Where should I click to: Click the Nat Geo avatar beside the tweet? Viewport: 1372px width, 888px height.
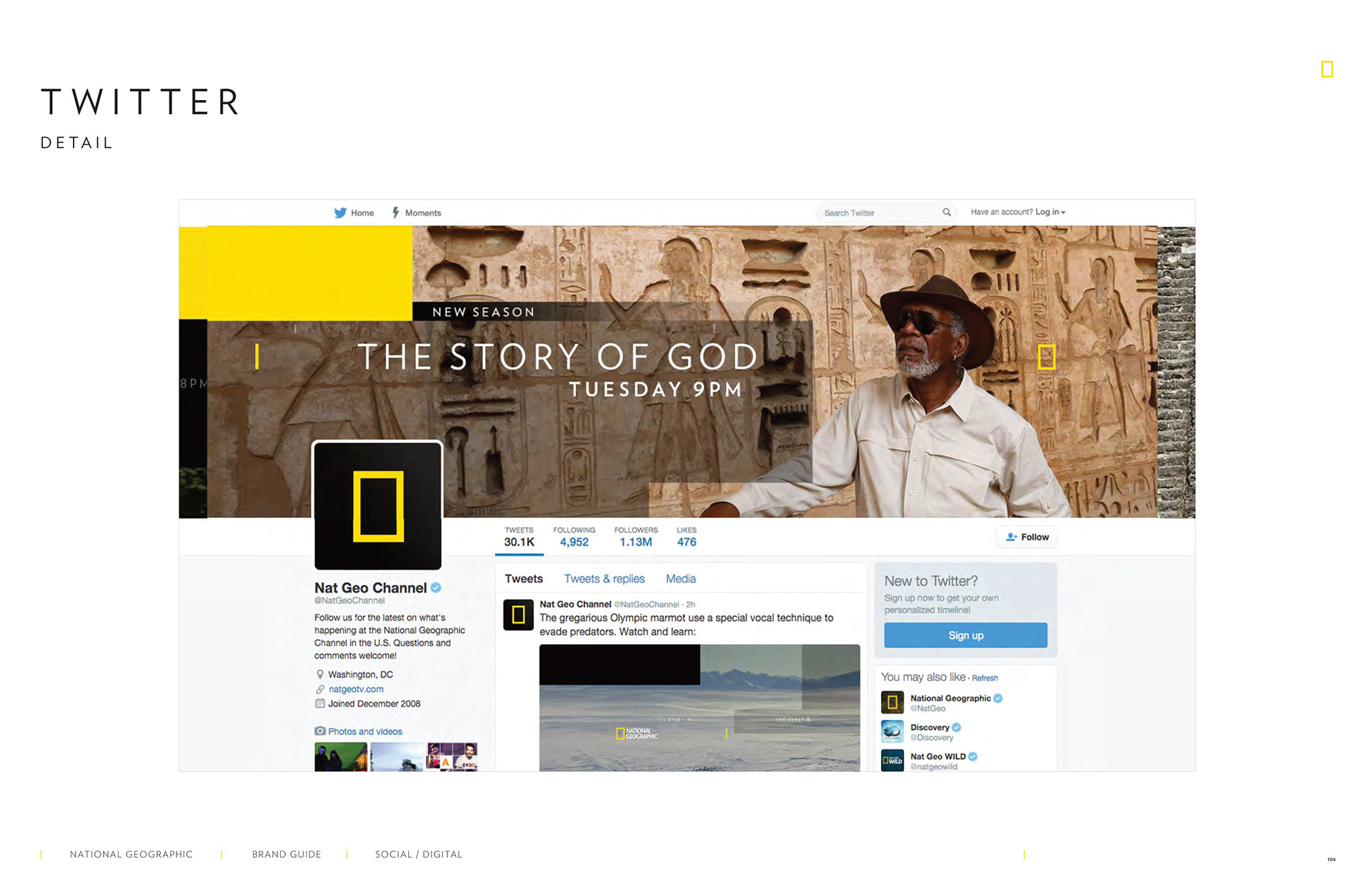[x=519, y=615]
